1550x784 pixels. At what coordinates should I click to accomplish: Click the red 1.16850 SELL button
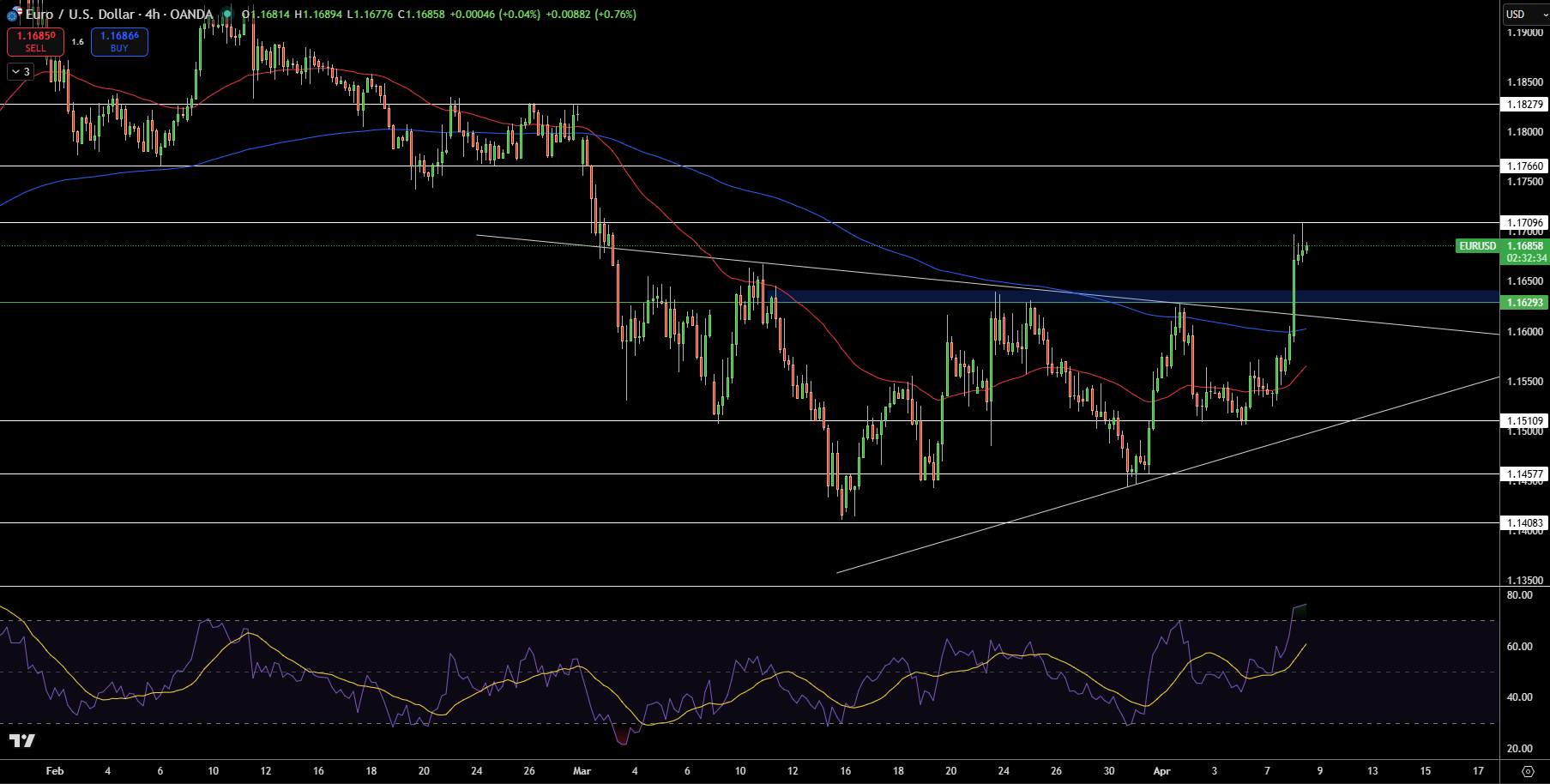coord(35,42)
